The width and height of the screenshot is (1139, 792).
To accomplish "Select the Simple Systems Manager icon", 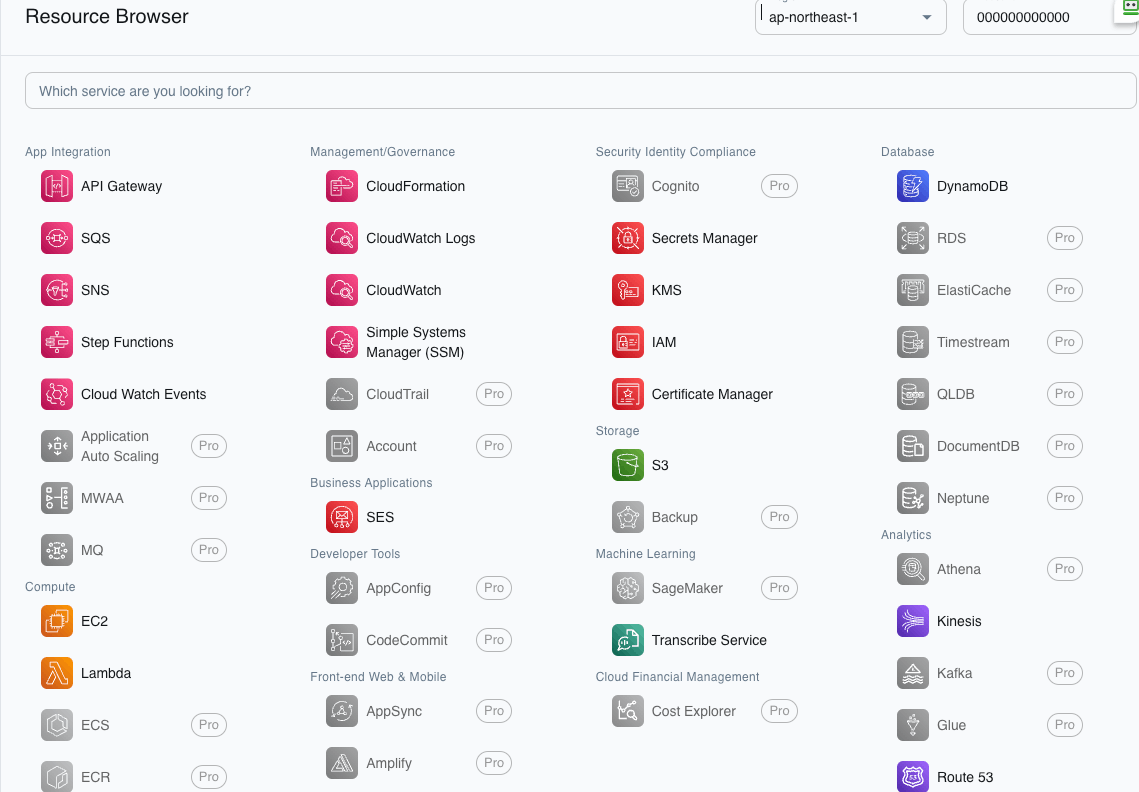I will [342, 342].
